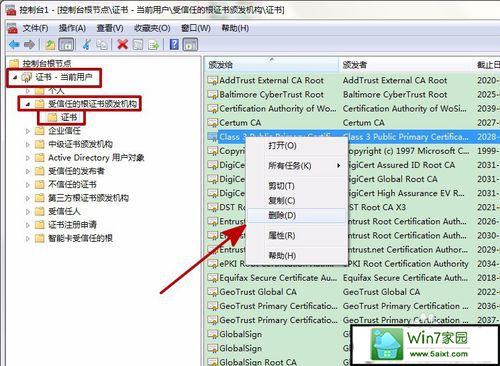Click the AddTrust External CA Root certificate icon

(212, 80)
